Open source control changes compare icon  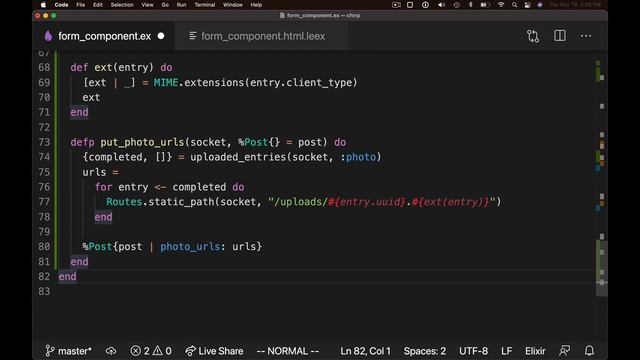pos(533,36)
